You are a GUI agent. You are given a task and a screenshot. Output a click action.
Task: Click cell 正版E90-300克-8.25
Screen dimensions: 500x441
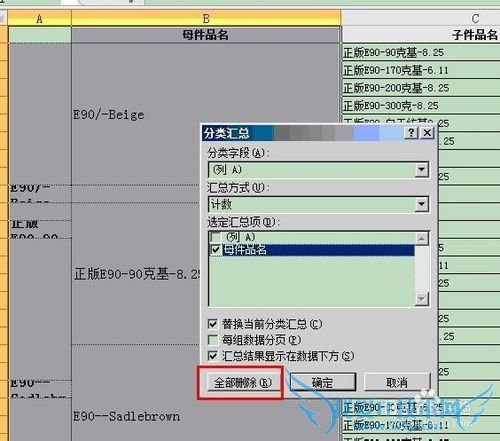click(x=421, y=105)
